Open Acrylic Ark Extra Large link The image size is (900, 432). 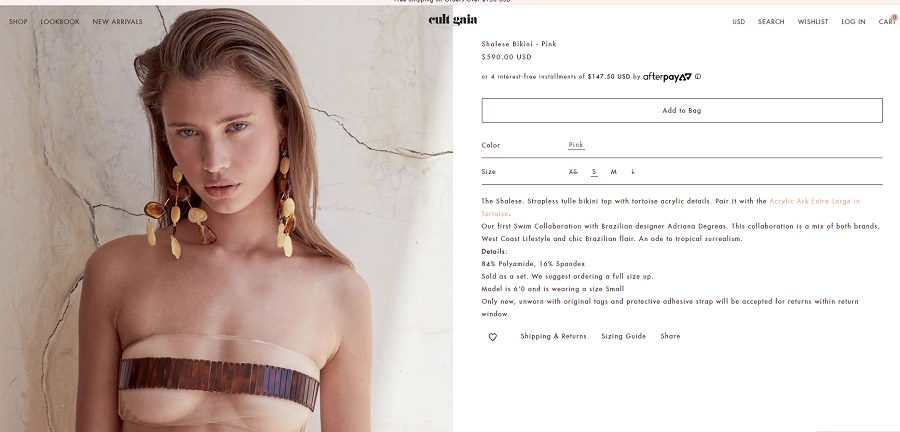[814, 201]
